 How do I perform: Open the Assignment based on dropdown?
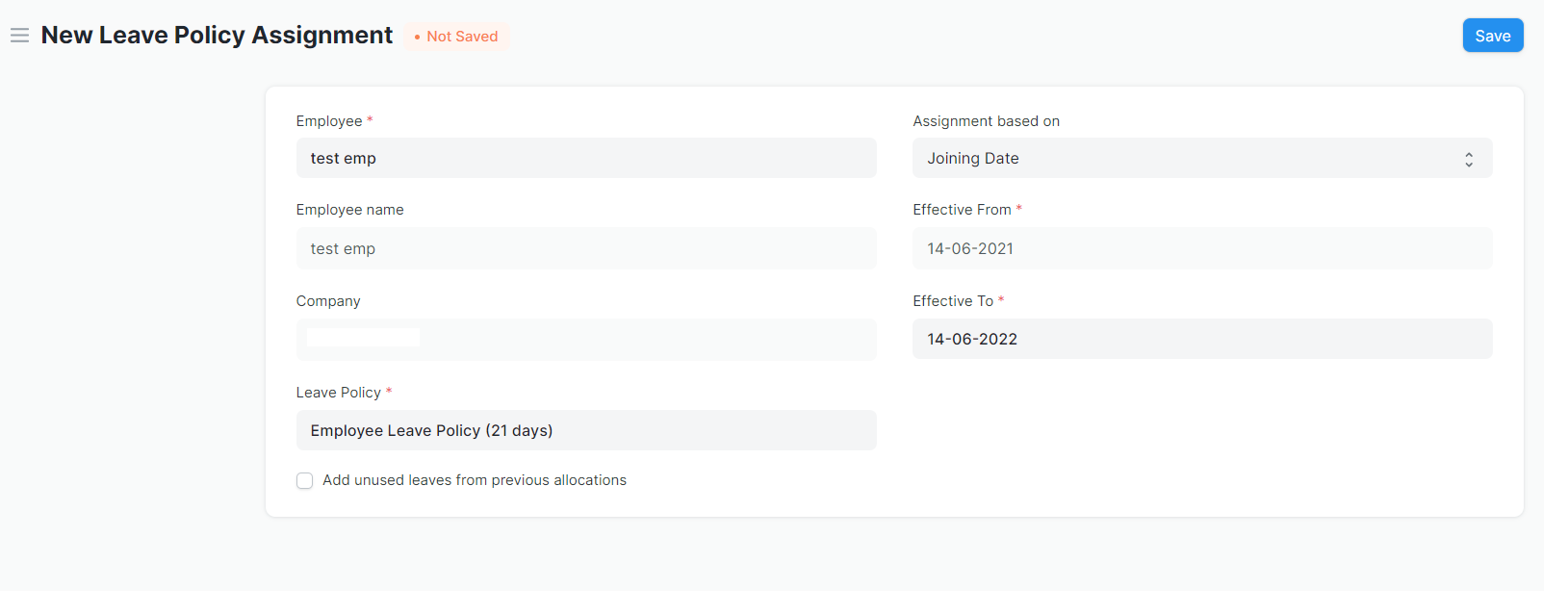[1202, 158]
